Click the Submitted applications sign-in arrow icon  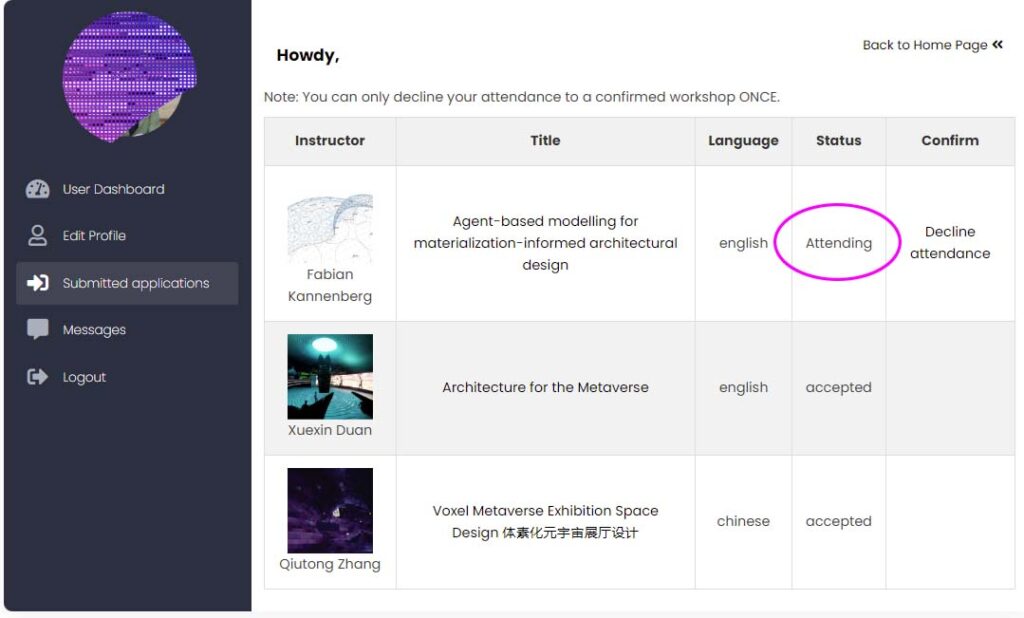tap(37, 283)
